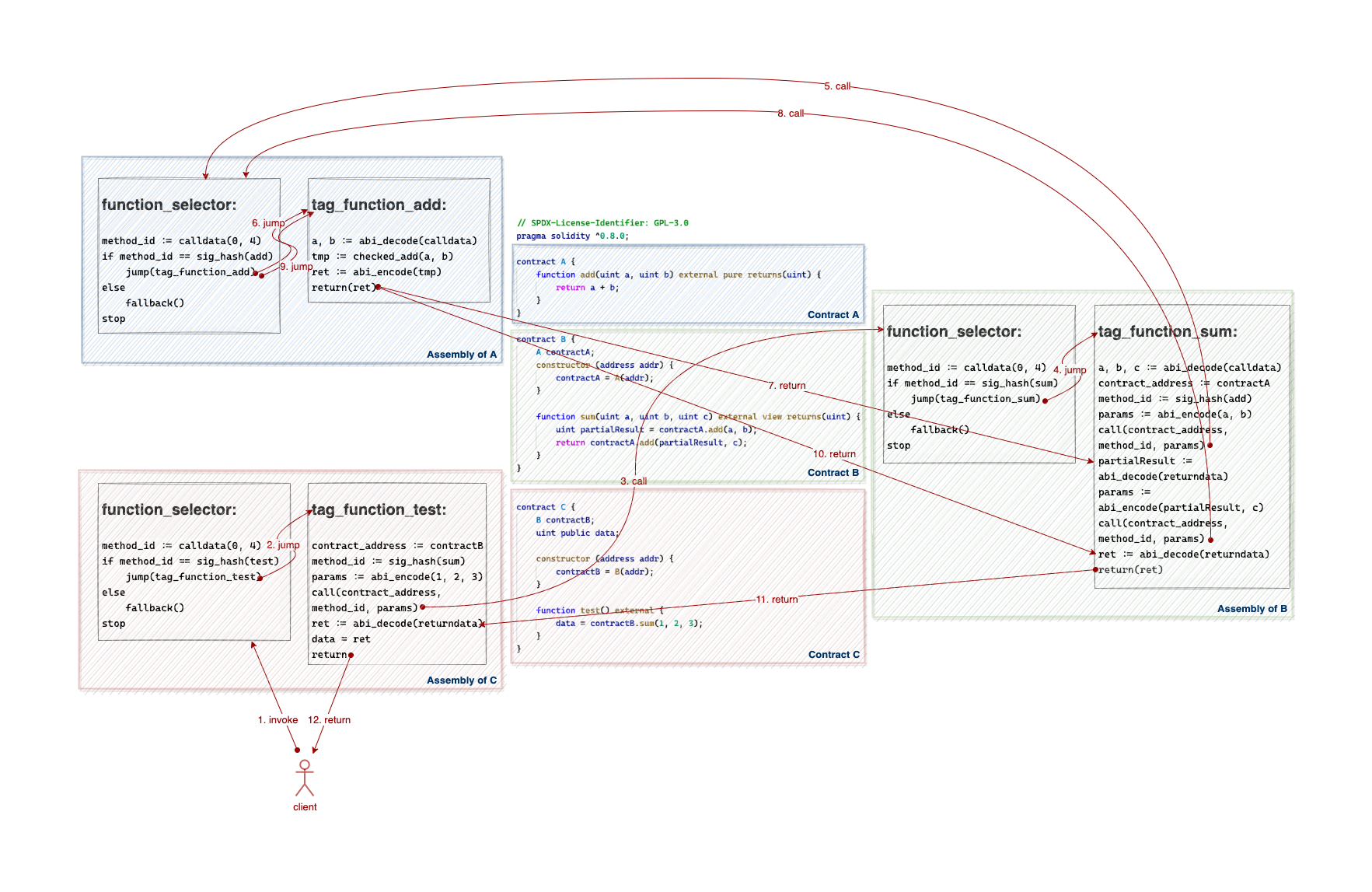Click the "Contract B" caption

tap(833, 473)
